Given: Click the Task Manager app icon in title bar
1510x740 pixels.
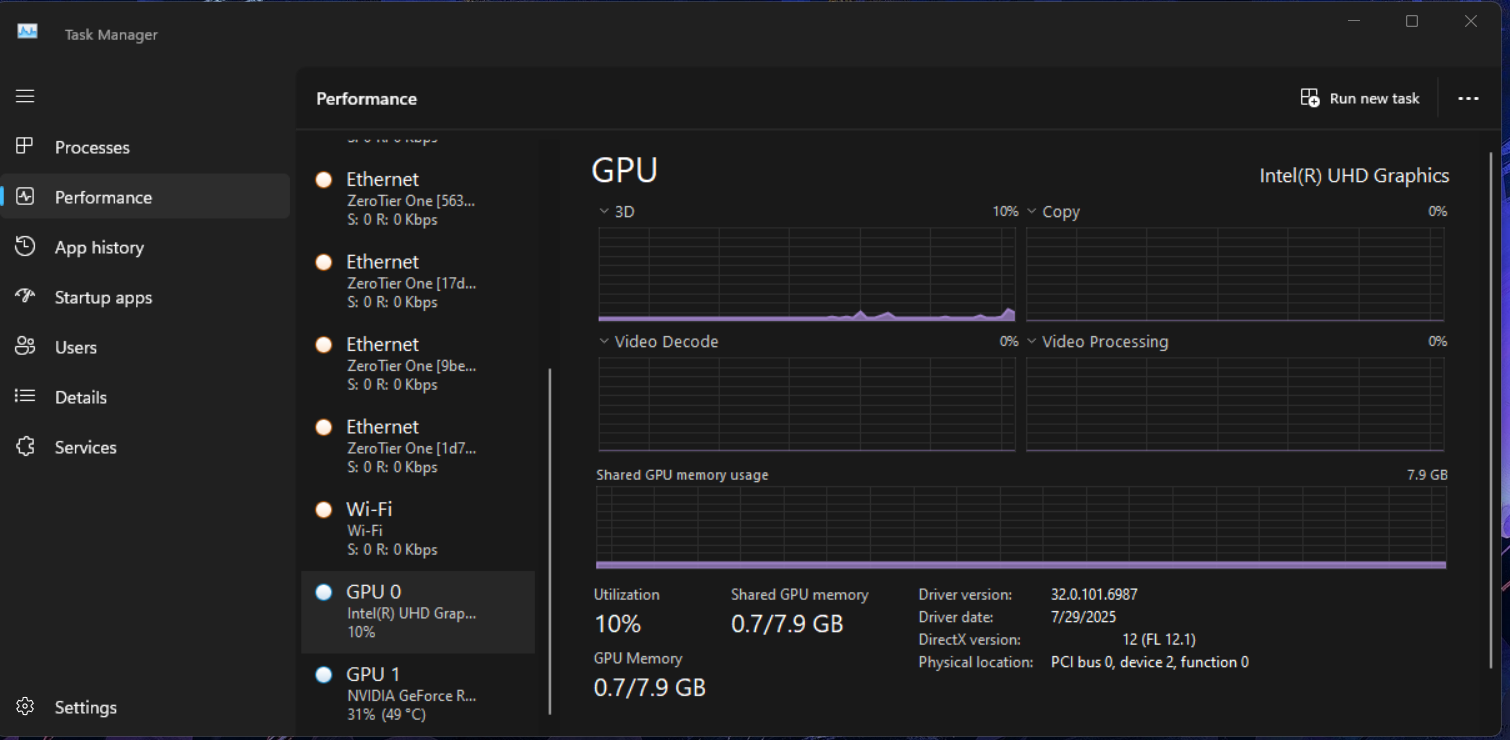Looking at the screenshot, I should [x=28, y=33].
